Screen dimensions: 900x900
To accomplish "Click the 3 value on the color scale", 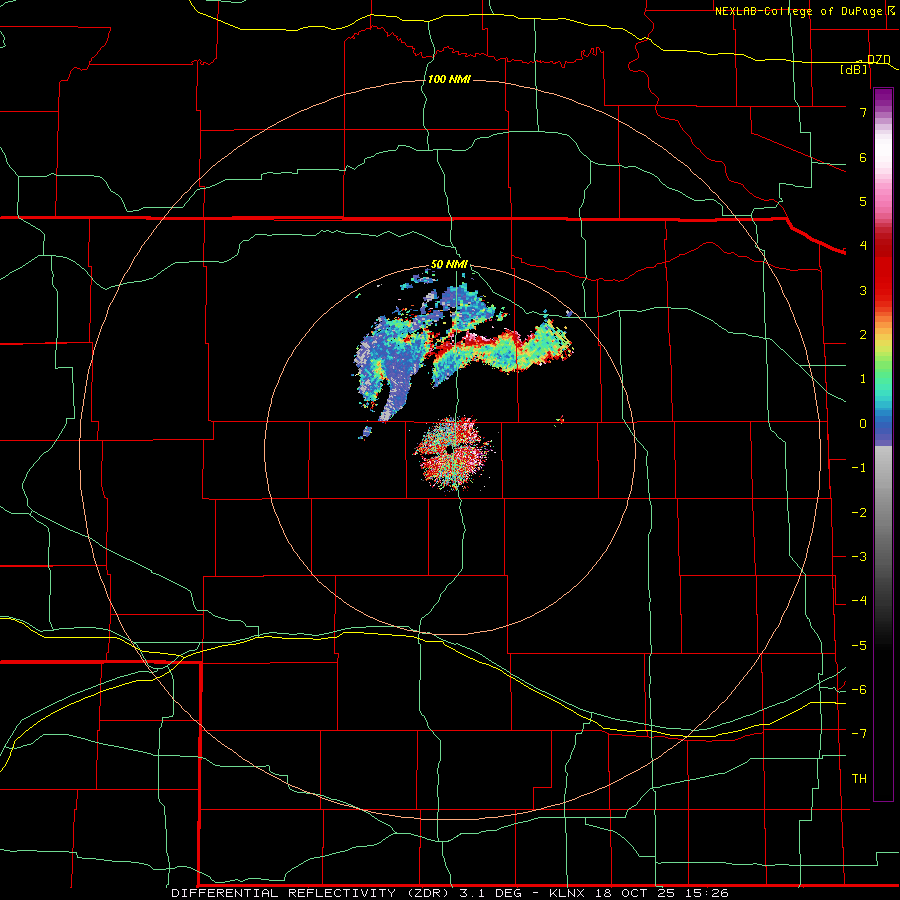I will (863, 290).
